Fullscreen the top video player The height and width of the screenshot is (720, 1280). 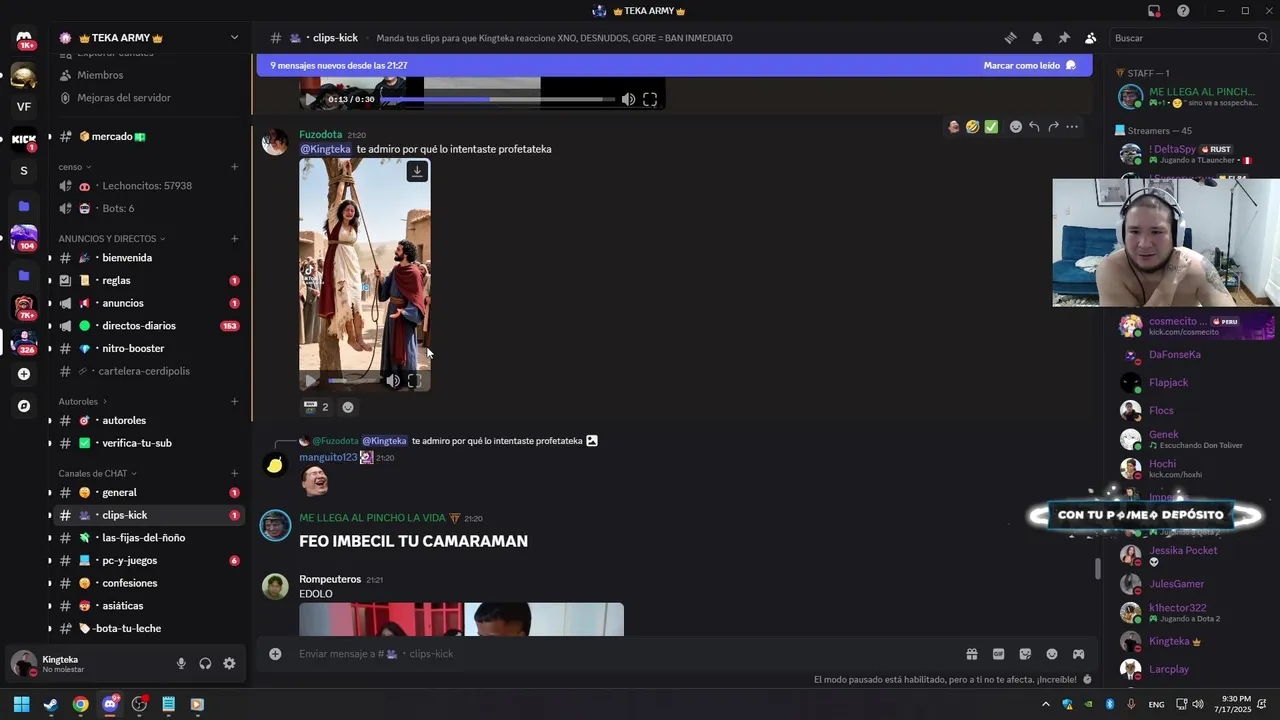650,99
